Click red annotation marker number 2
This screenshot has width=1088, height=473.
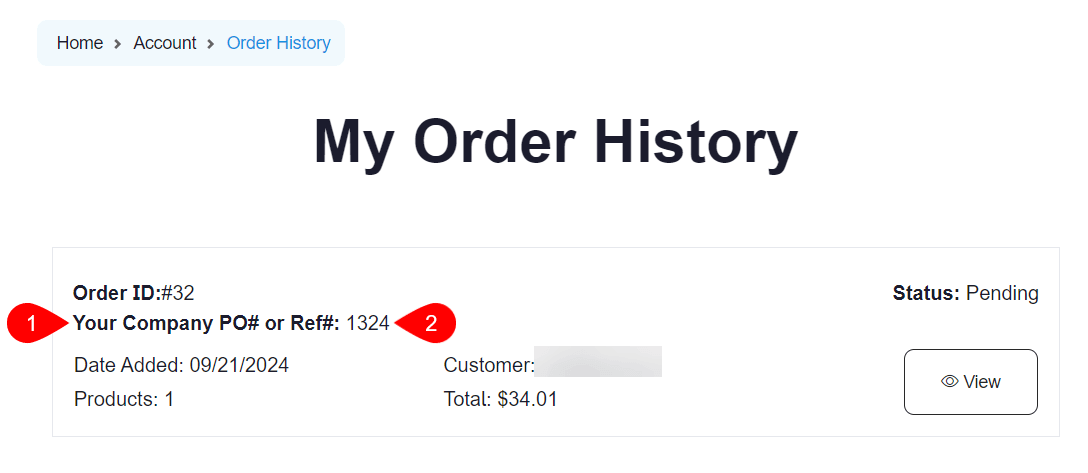(x=430, y=323)
